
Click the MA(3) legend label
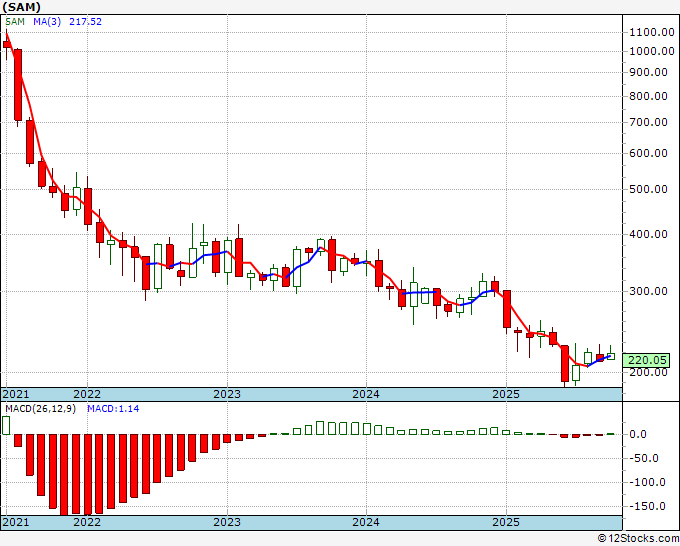(47, 21)
